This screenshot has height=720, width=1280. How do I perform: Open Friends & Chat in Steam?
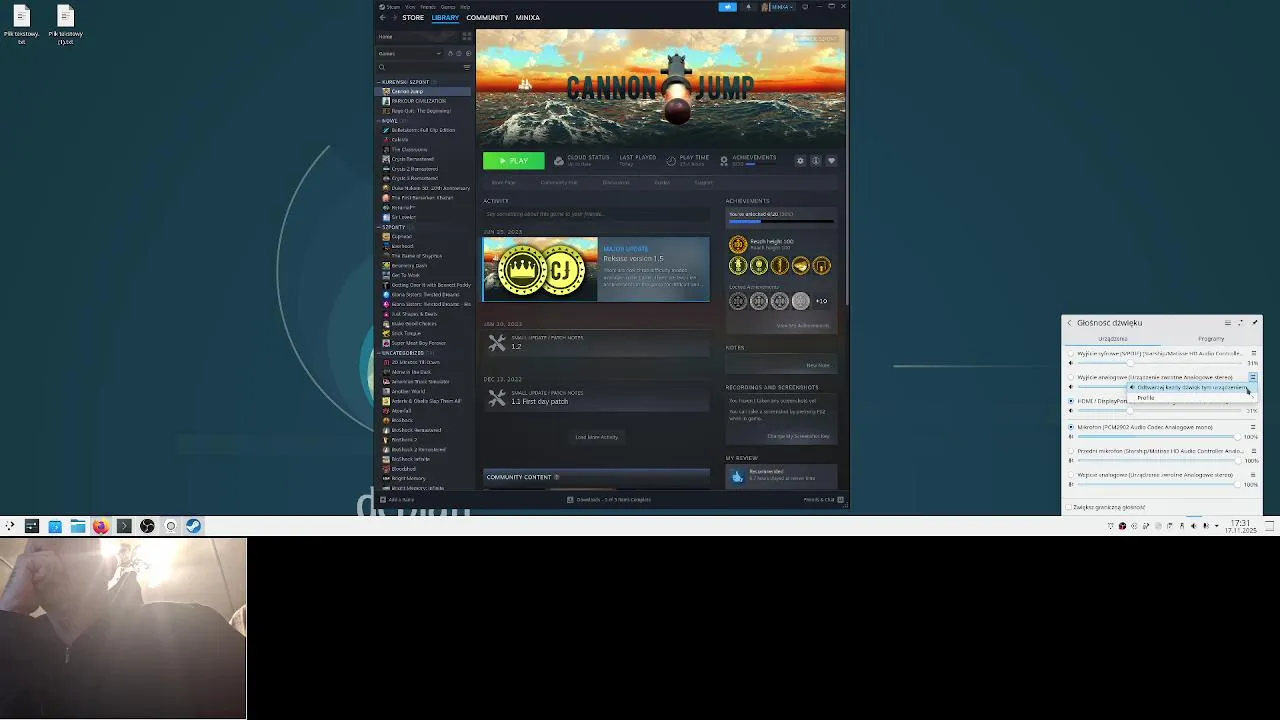coord(824,499)
